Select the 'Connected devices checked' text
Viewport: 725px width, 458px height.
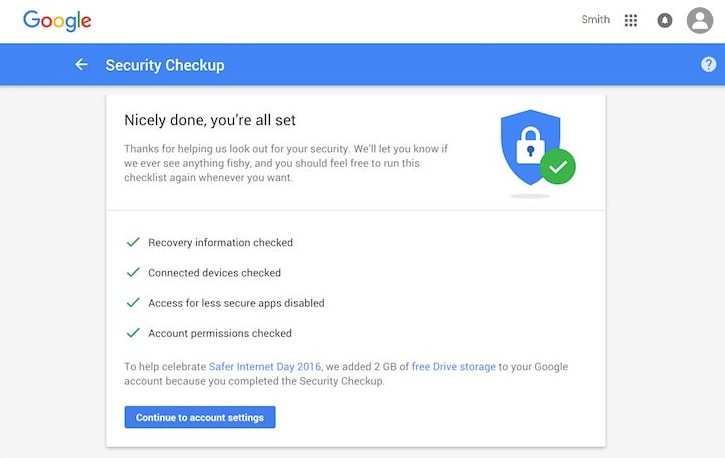click(215, 273)
